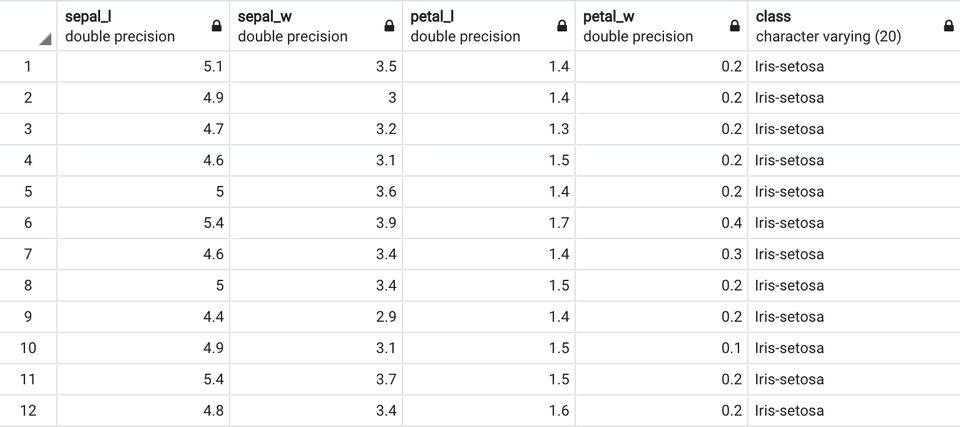
Task: Click the lock icon in petal_l column header
Action: tap(563, 27)
